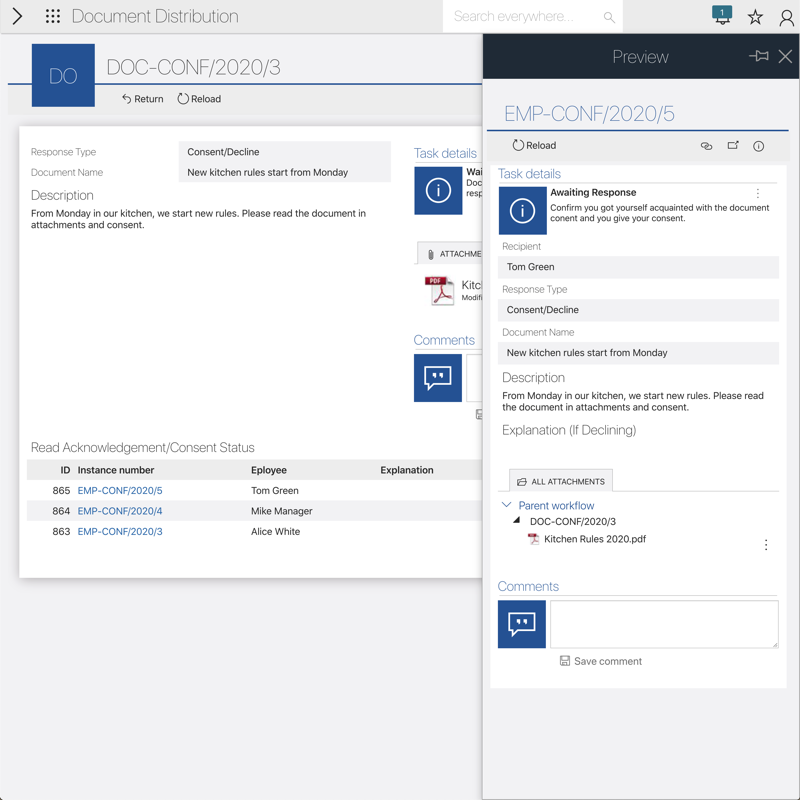
Task: Click the Search everywhere field
Action: tap(525, 17)
